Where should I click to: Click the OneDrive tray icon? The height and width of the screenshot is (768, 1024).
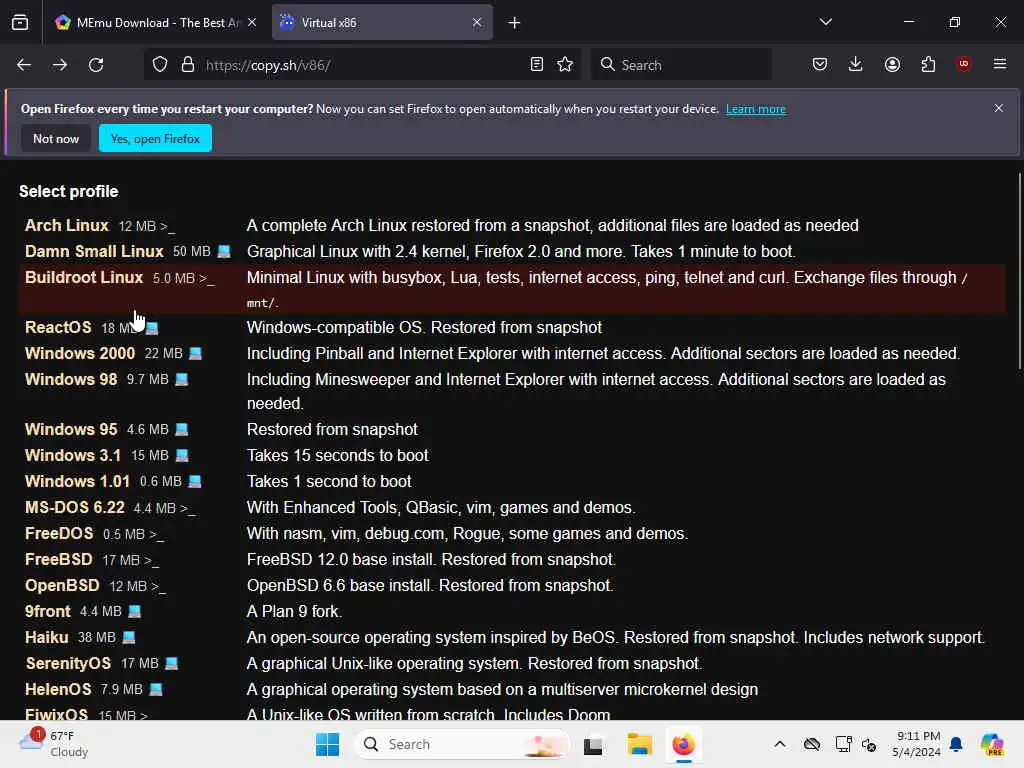point(812,744)
